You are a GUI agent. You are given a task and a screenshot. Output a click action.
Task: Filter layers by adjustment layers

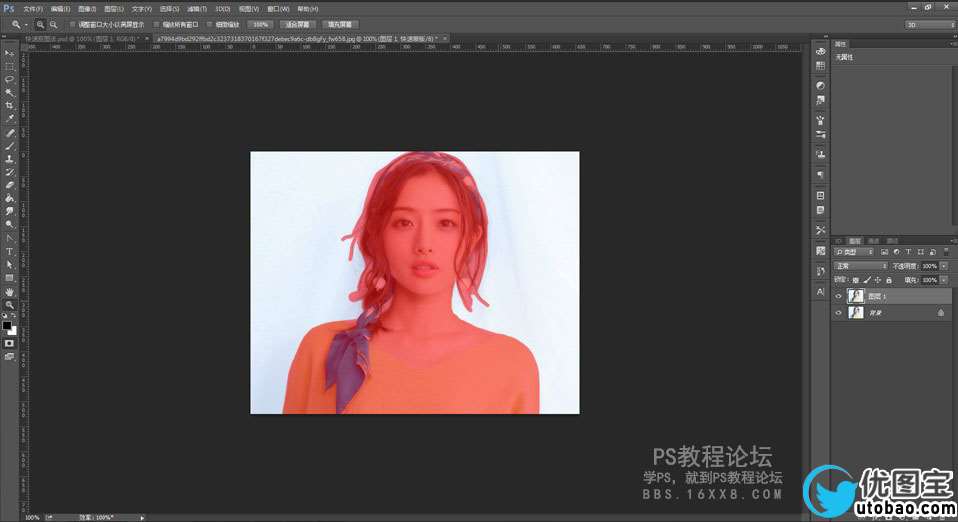(896, 252)
